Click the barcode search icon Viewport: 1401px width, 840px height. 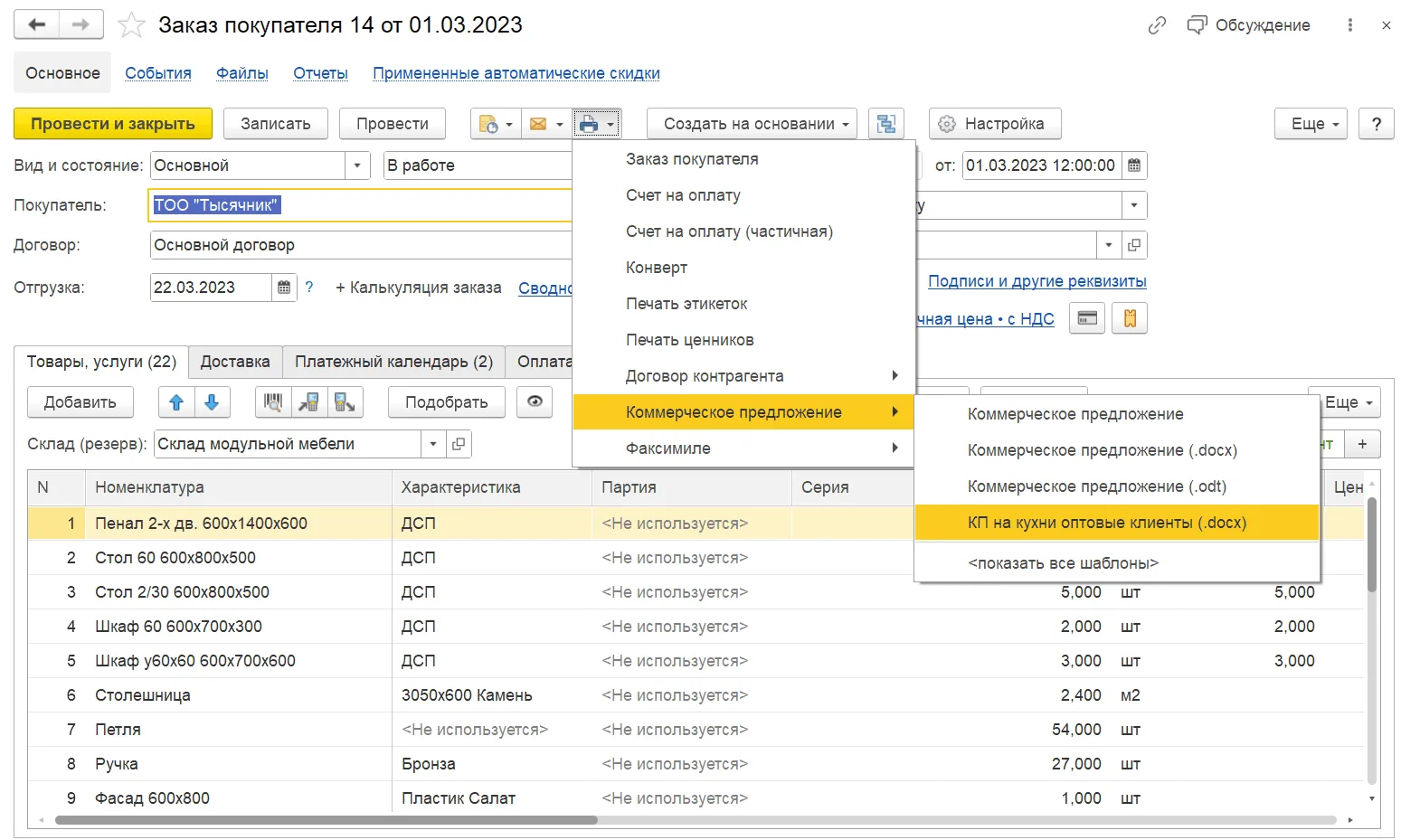coord(273,402)
